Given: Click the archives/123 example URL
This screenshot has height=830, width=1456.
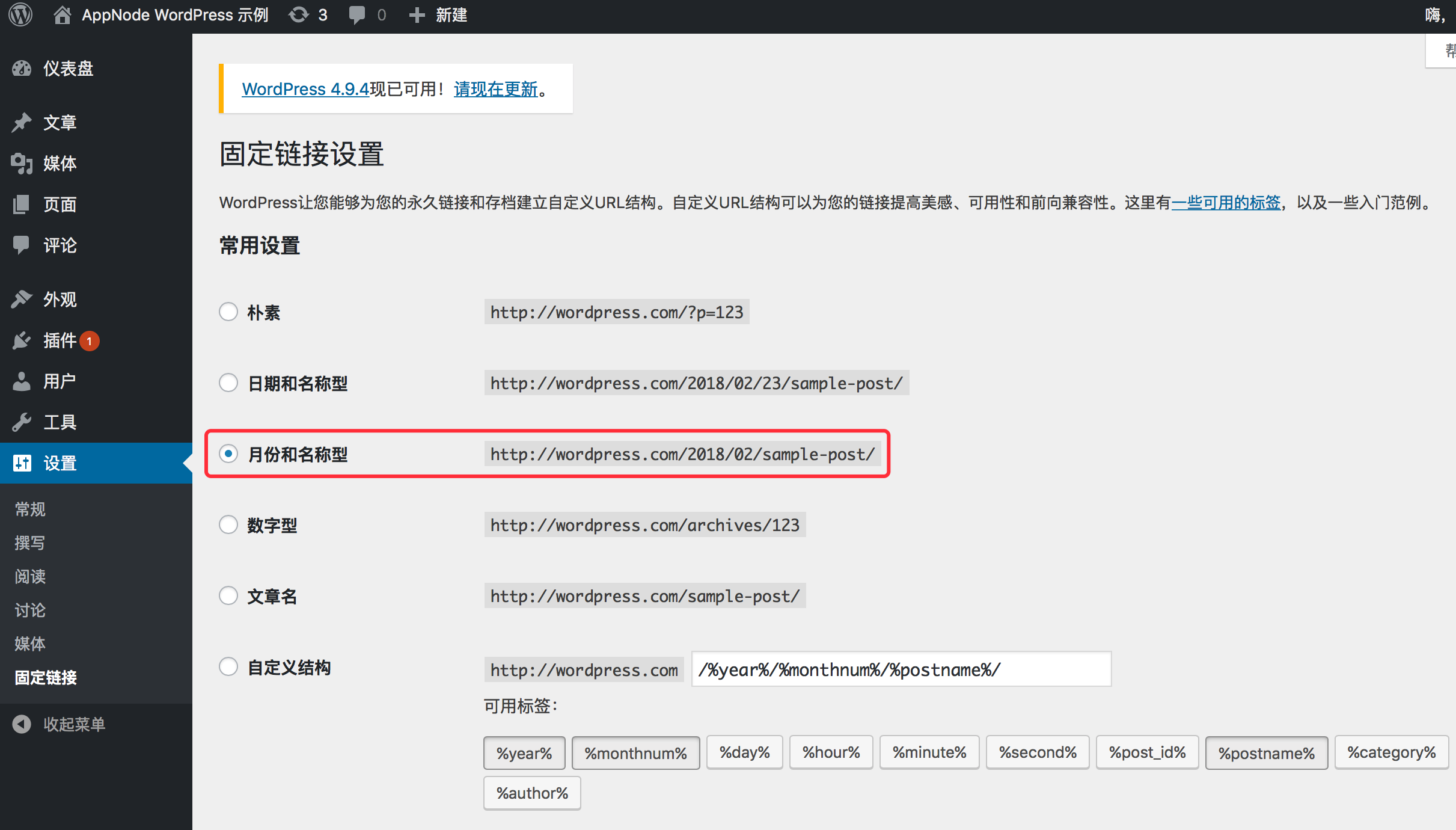Looking at the screenshot, I should coord(645,525).
